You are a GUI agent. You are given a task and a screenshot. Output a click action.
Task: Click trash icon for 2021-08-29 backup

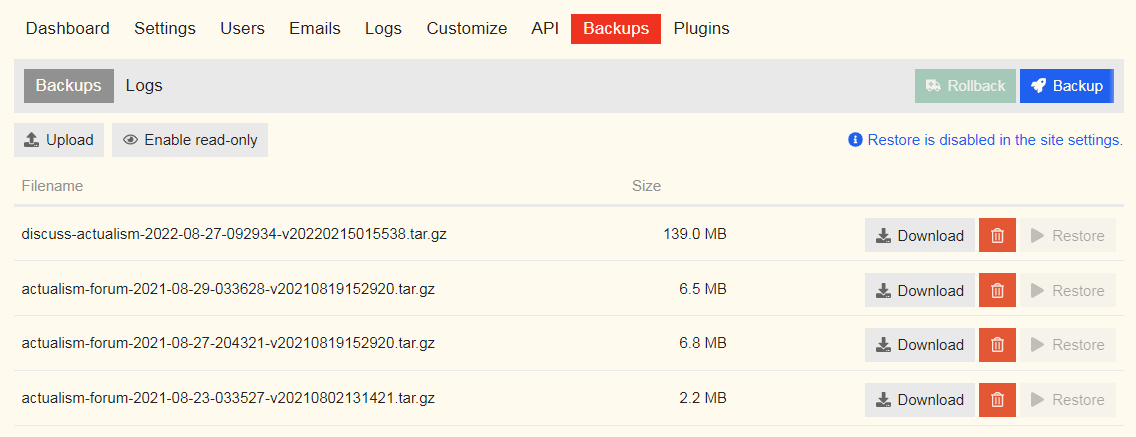tap(997, 290)
